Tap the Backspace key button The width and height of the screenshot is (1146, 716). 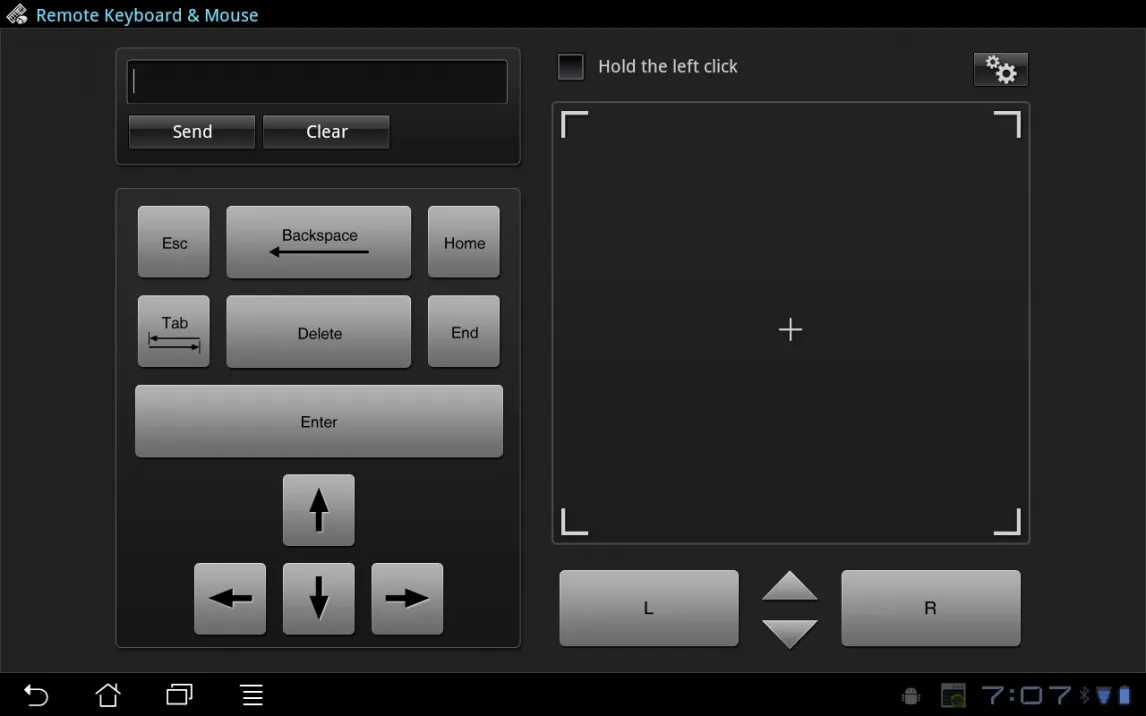[318, 242]
